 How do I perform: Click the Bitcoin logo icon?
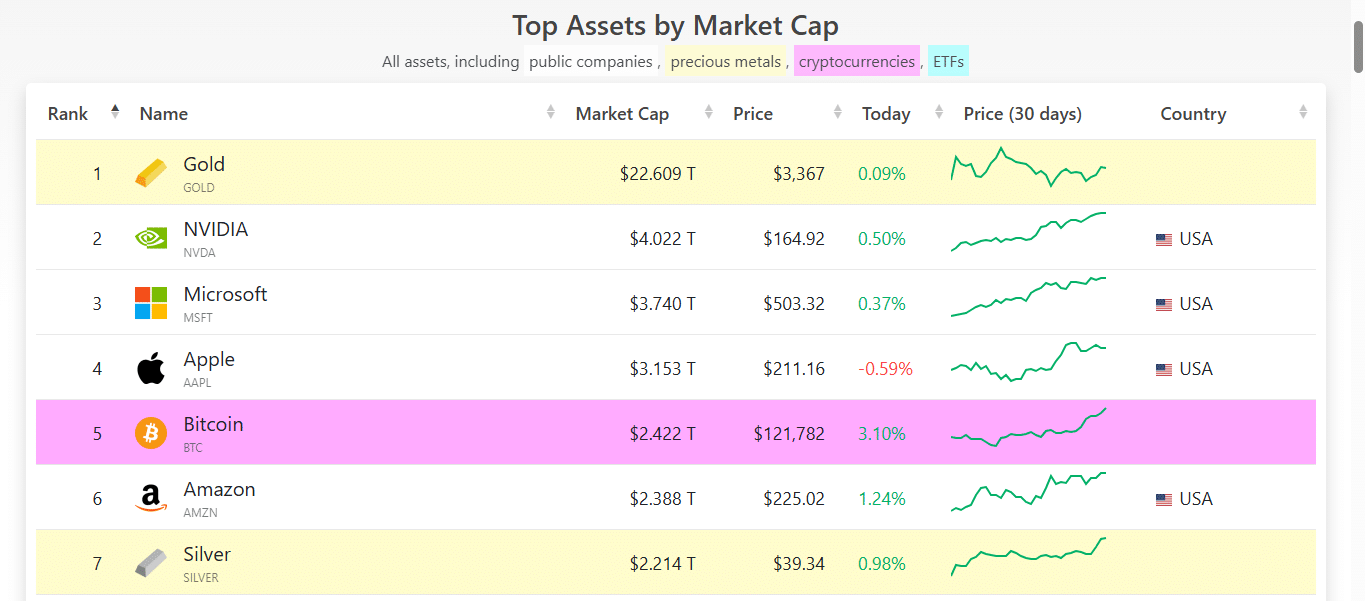point(151,433)
